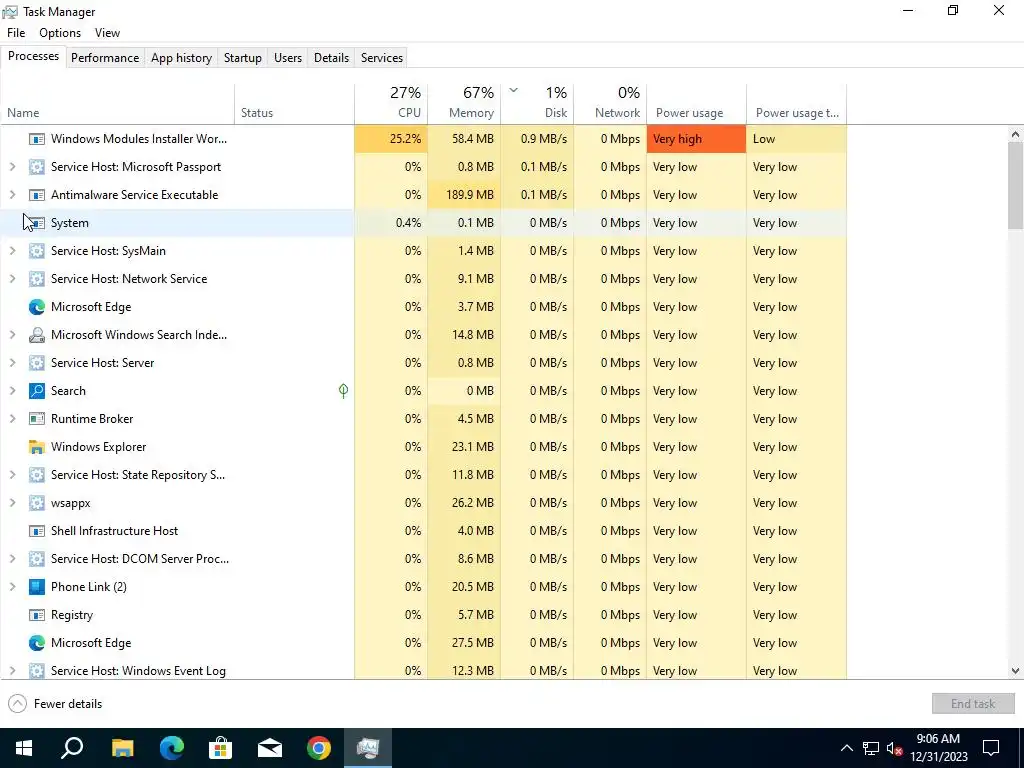Open Windows Start menu

(x=24, y=748)
